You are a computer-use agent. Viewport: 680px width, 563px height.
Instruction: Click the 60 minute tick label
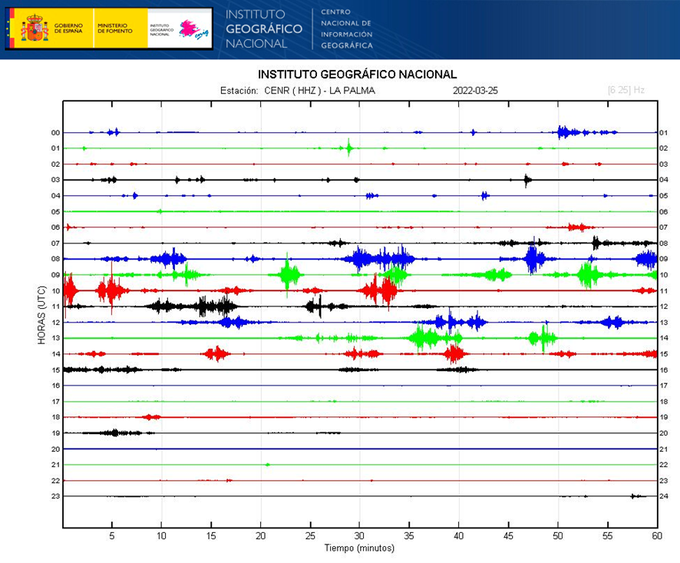coord(656,536)
